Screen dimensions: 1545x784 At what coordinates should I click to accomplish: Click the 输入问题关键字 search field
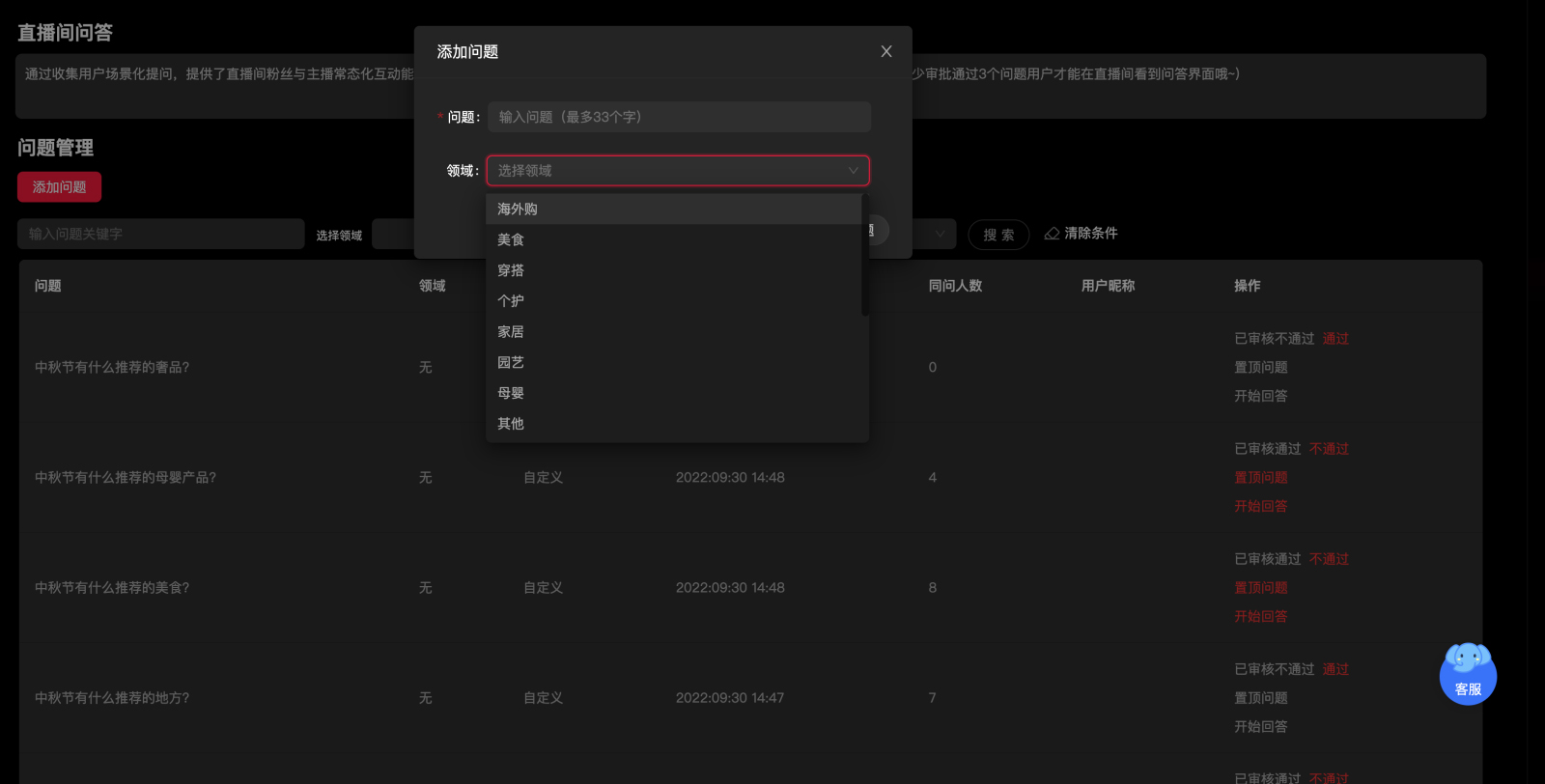[x=160, y=234]
